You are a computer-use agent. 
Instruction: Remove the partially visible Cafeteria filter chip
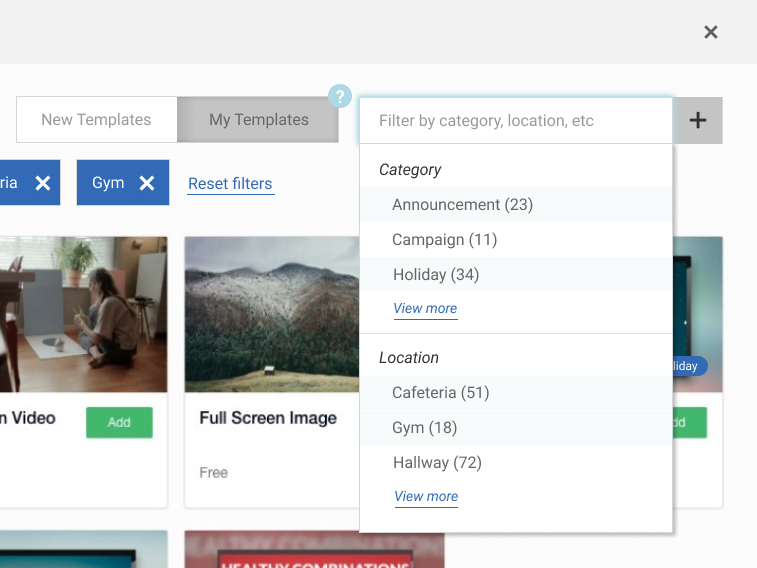(x=43, y=183)
